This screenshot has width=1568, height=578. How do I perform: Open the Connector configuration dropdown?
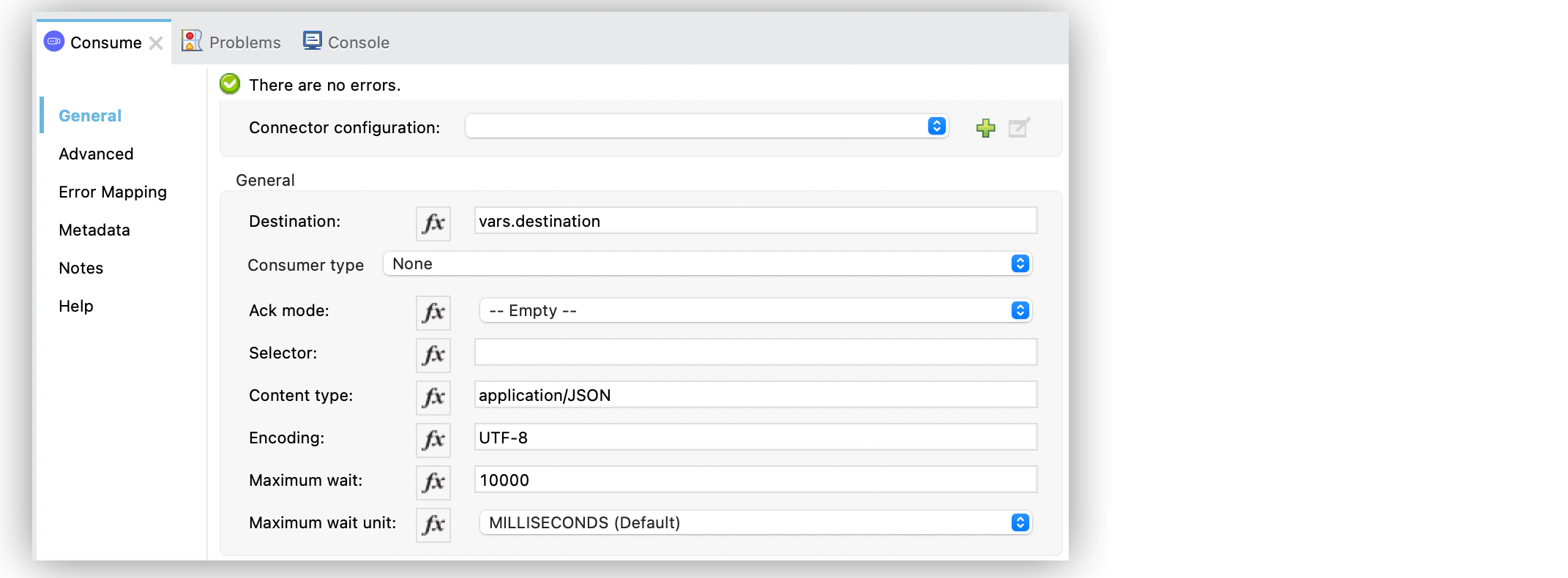click(x=706, y=127)
